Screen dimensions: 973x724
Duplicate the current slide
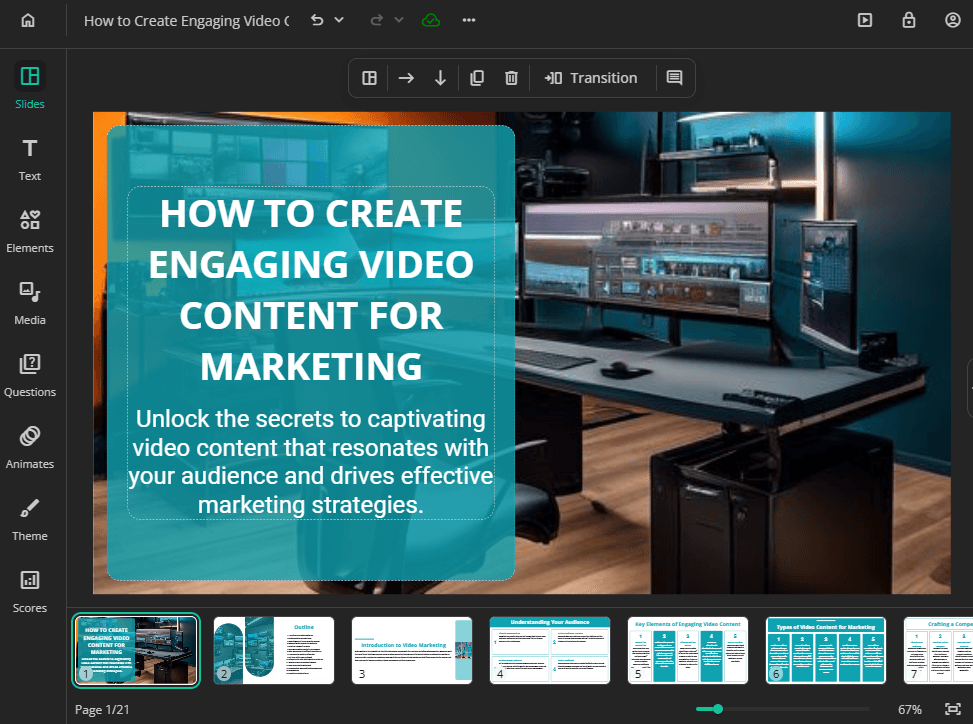[x=477, y=78]
